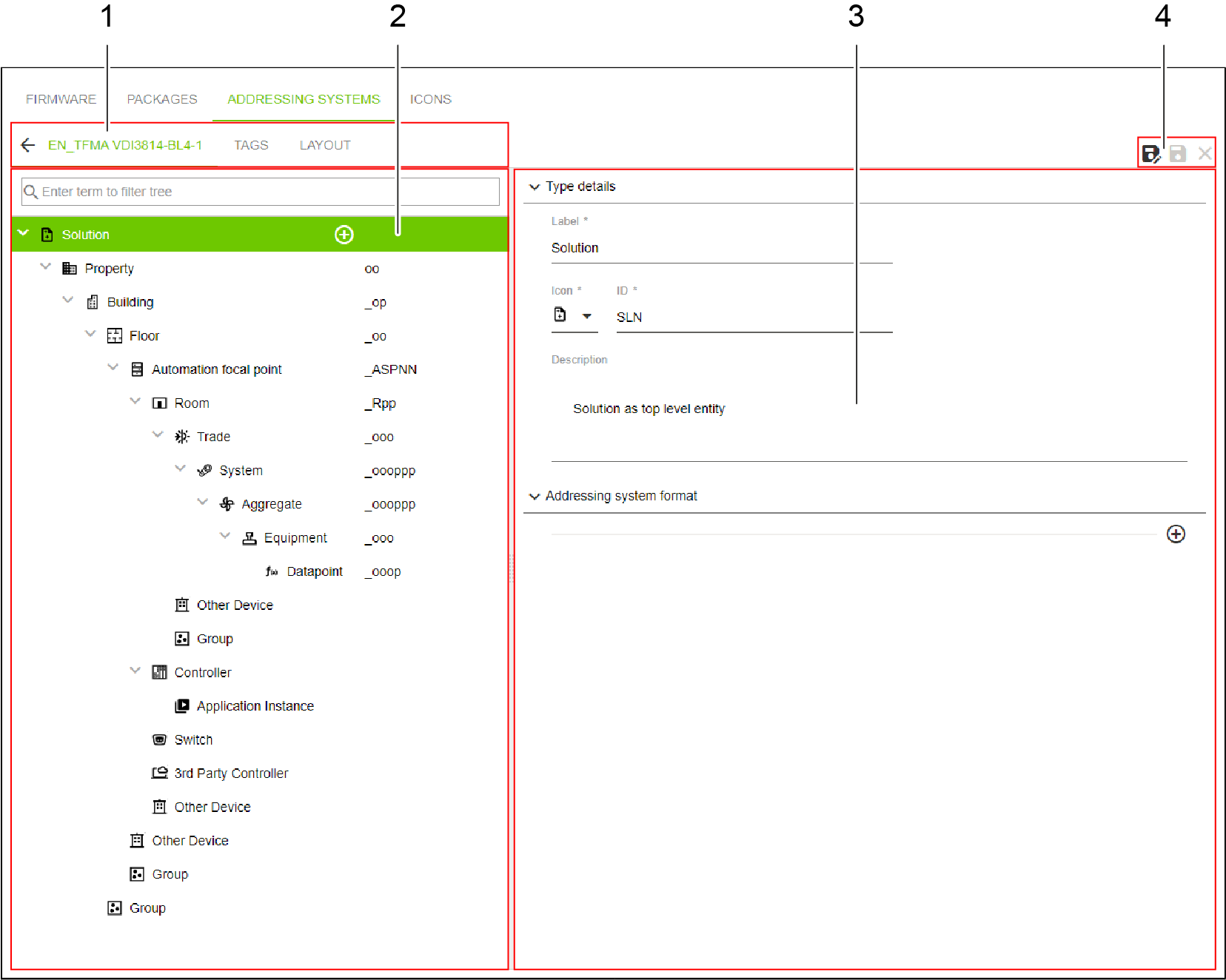1226x980 pixels.
Task: Click the LAYOUT sub-tab
Action: (x=325, y=145)
